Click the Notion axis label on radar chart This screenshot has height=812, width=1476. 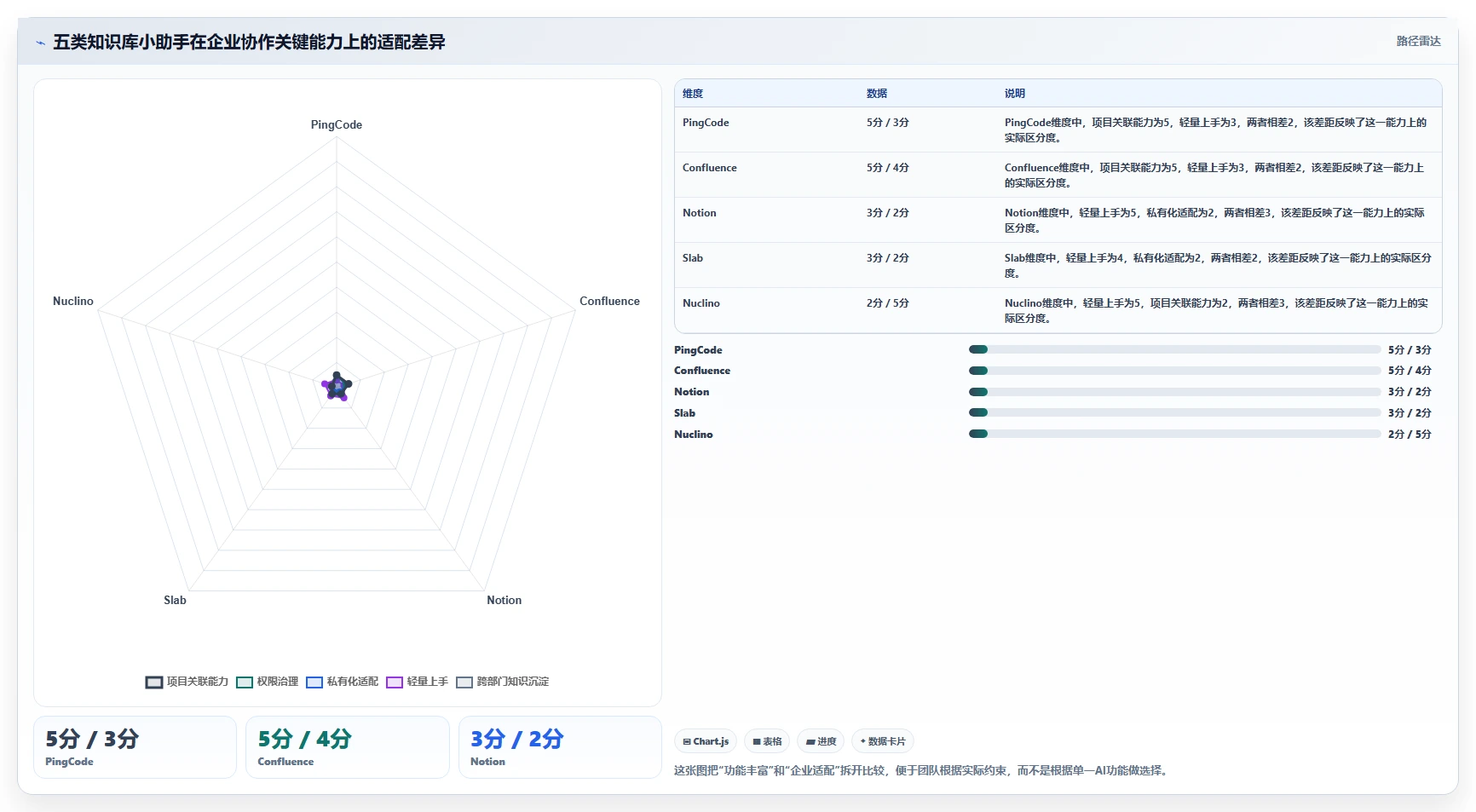[x=504, y=600]
